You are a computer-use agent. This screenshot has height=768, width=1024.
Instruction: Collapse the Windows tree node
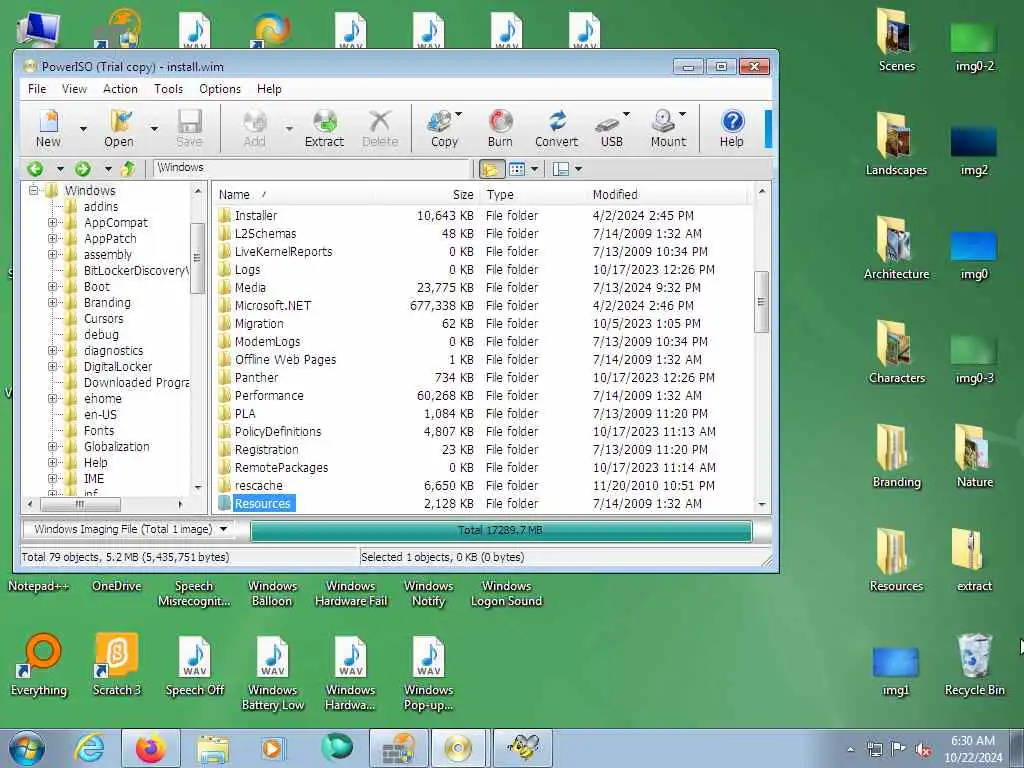34,190
